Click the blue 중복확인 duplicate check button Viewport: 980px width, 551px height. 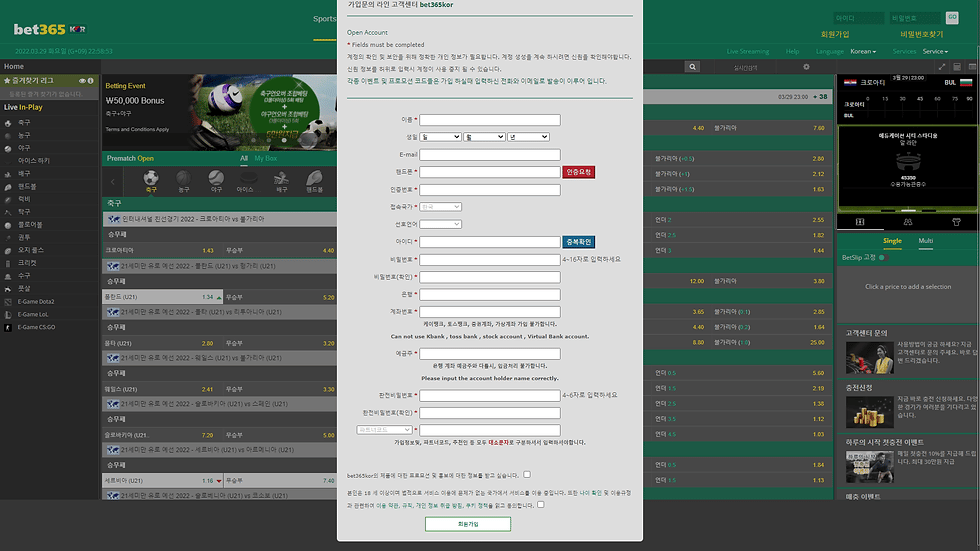(x=578, y=242)
